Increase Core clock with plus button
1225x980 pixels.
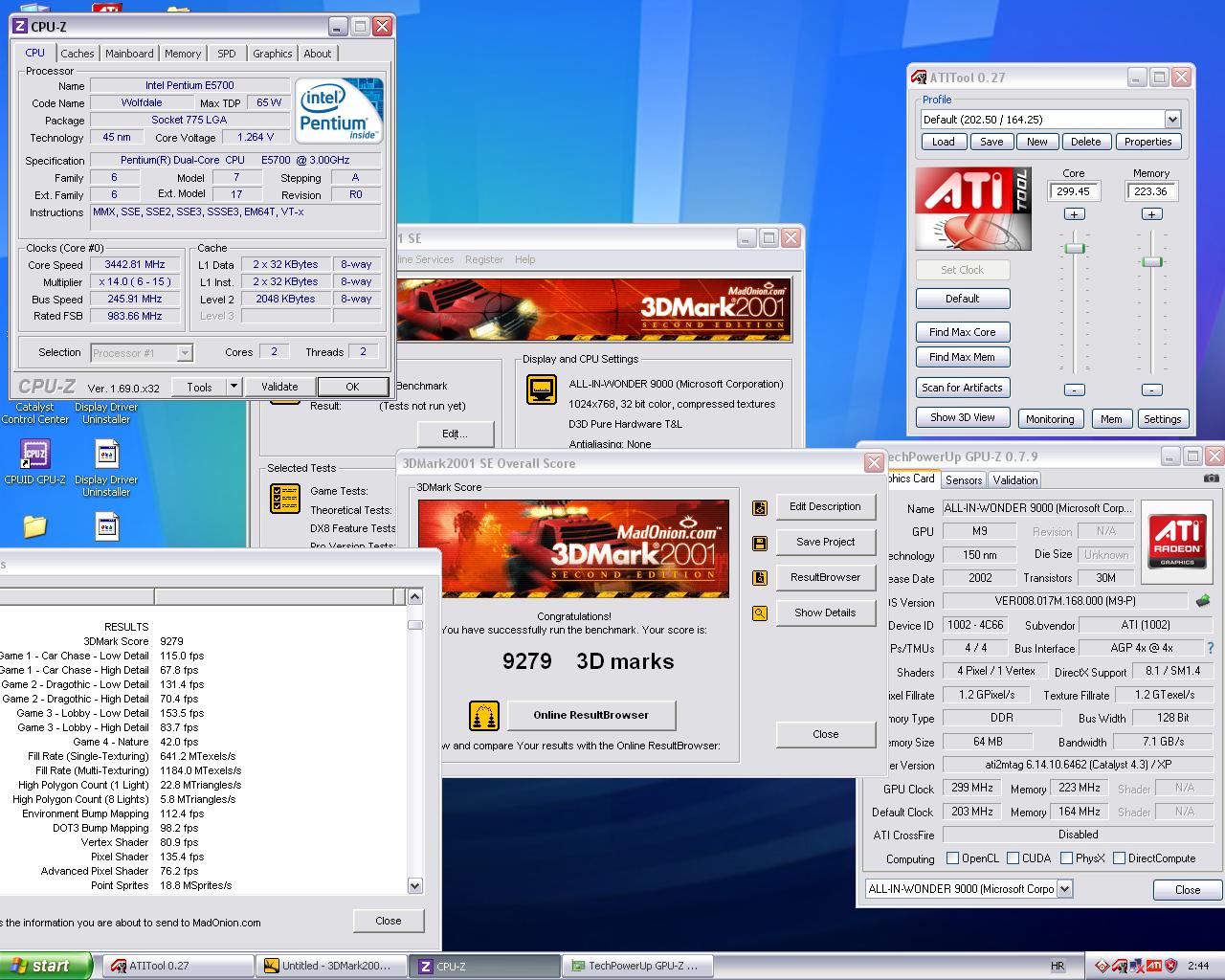coord(1075,214)
